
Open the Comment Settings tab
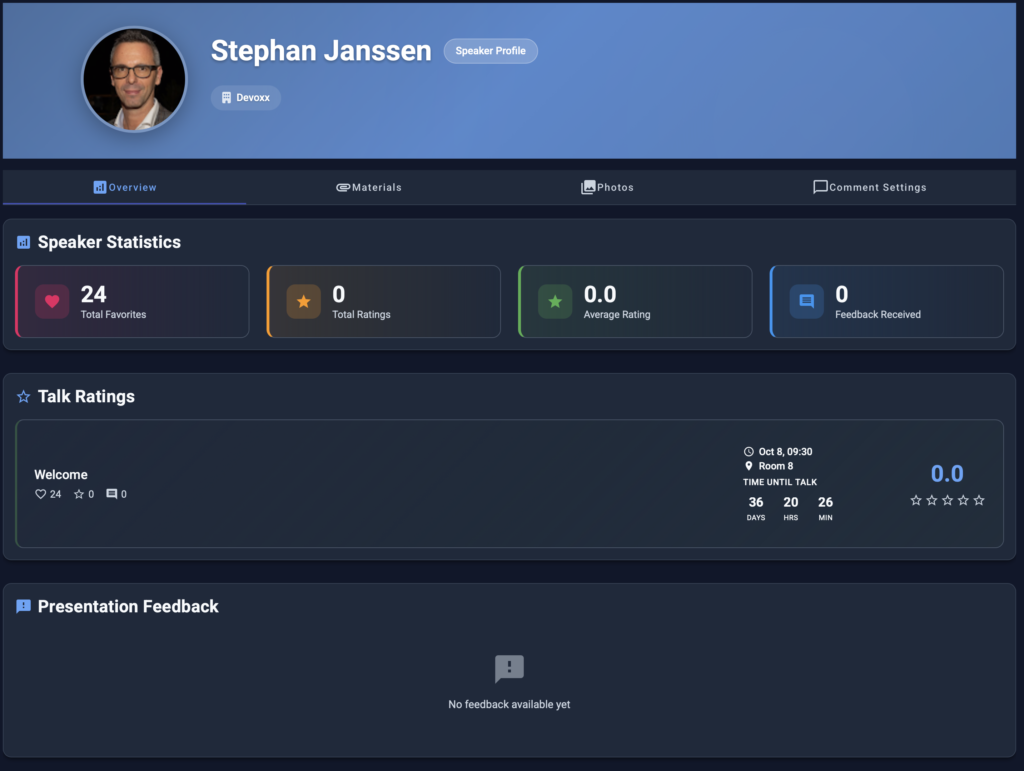coord(869,187)
